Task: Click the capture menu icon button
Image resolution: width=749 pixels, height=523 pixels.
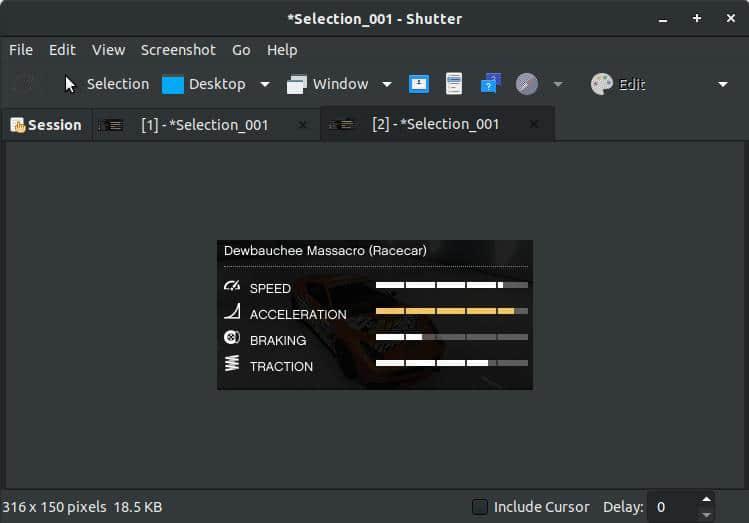Action: tap(454, 84)
